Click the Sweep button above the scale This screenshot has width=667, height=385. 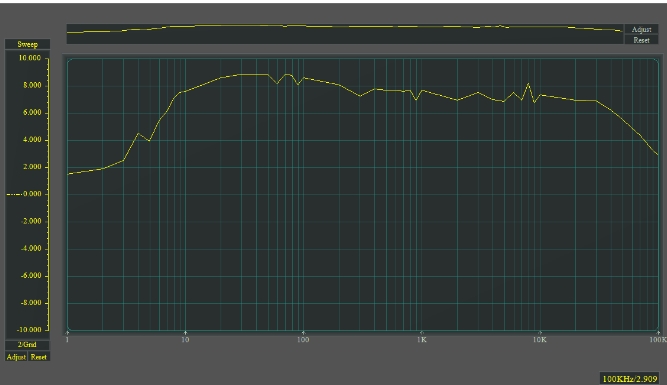(x=28, y=44)
